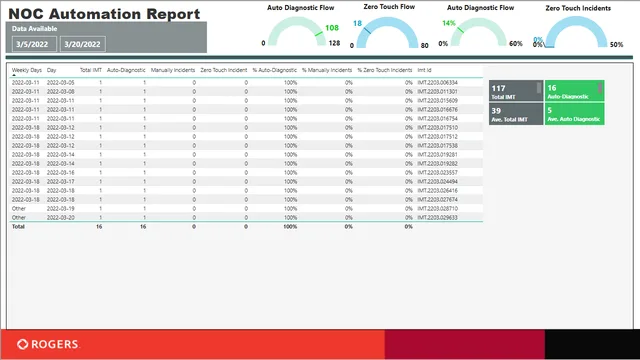Select row with Imt Id IMT.2203.019282

(246, 163)
